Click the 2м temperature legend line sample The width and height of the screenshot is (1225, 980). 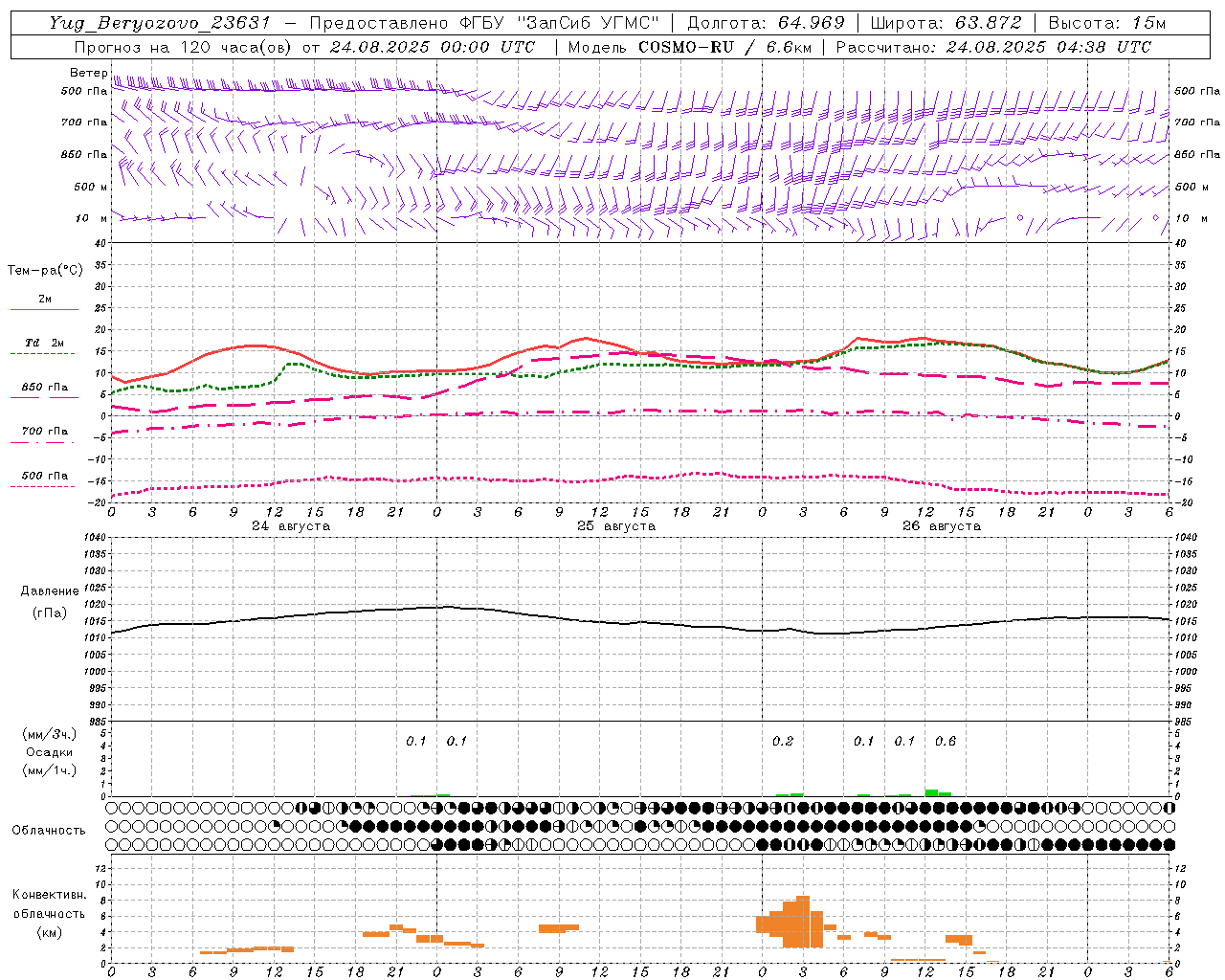pos(44,310)
